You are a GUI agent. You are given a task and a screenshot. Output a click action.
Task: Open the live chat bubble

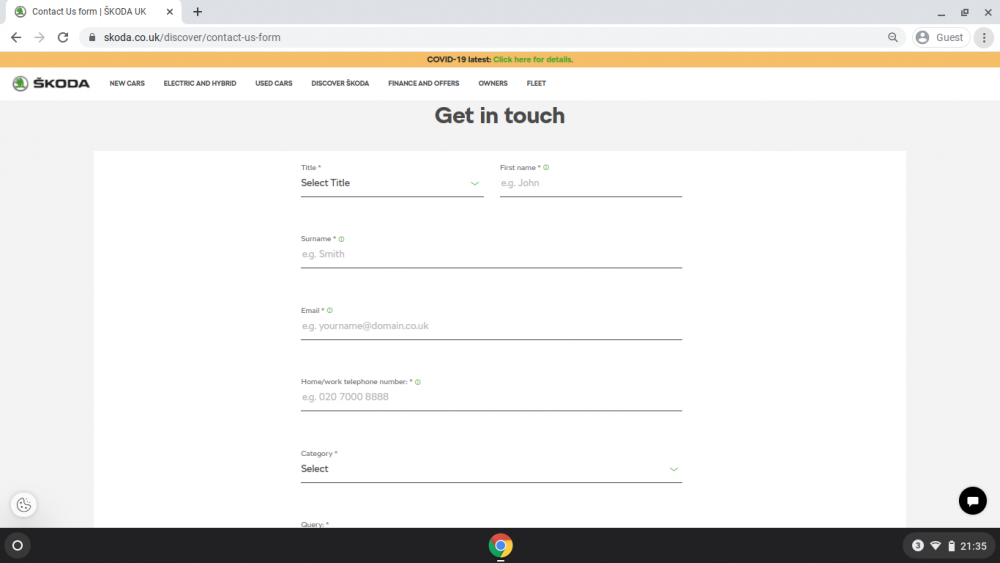(973, 501)
